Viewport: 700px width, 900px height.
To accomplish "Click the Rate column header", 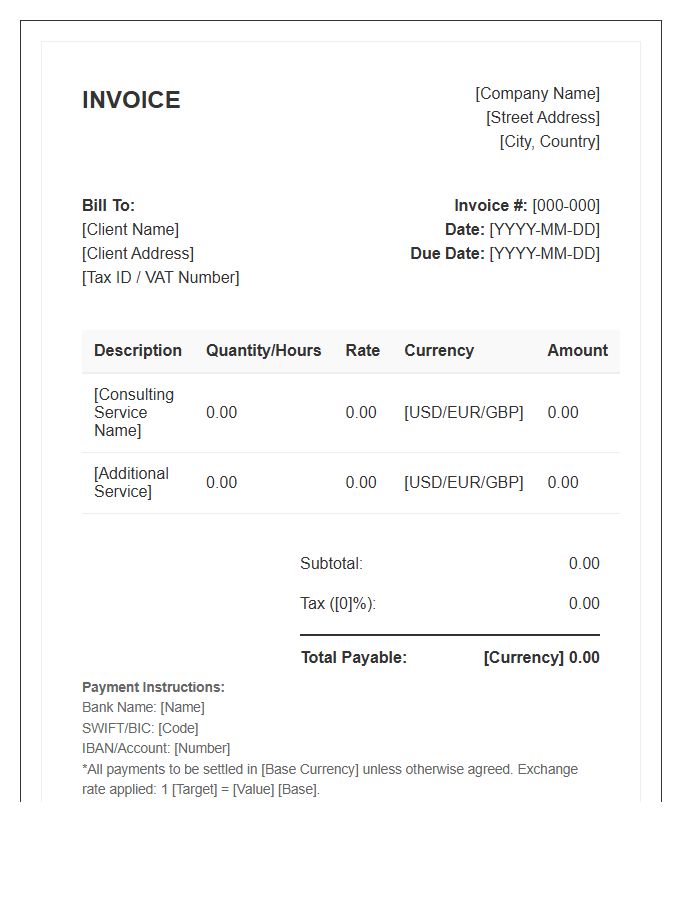I will [363, 351].
